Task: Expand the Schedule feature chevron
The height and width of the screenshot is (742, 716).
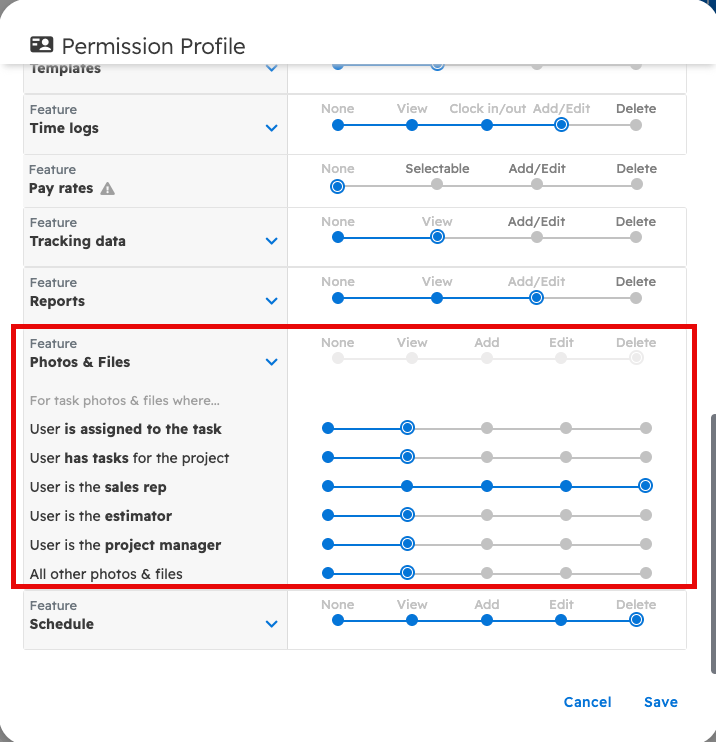Action: 271,624
